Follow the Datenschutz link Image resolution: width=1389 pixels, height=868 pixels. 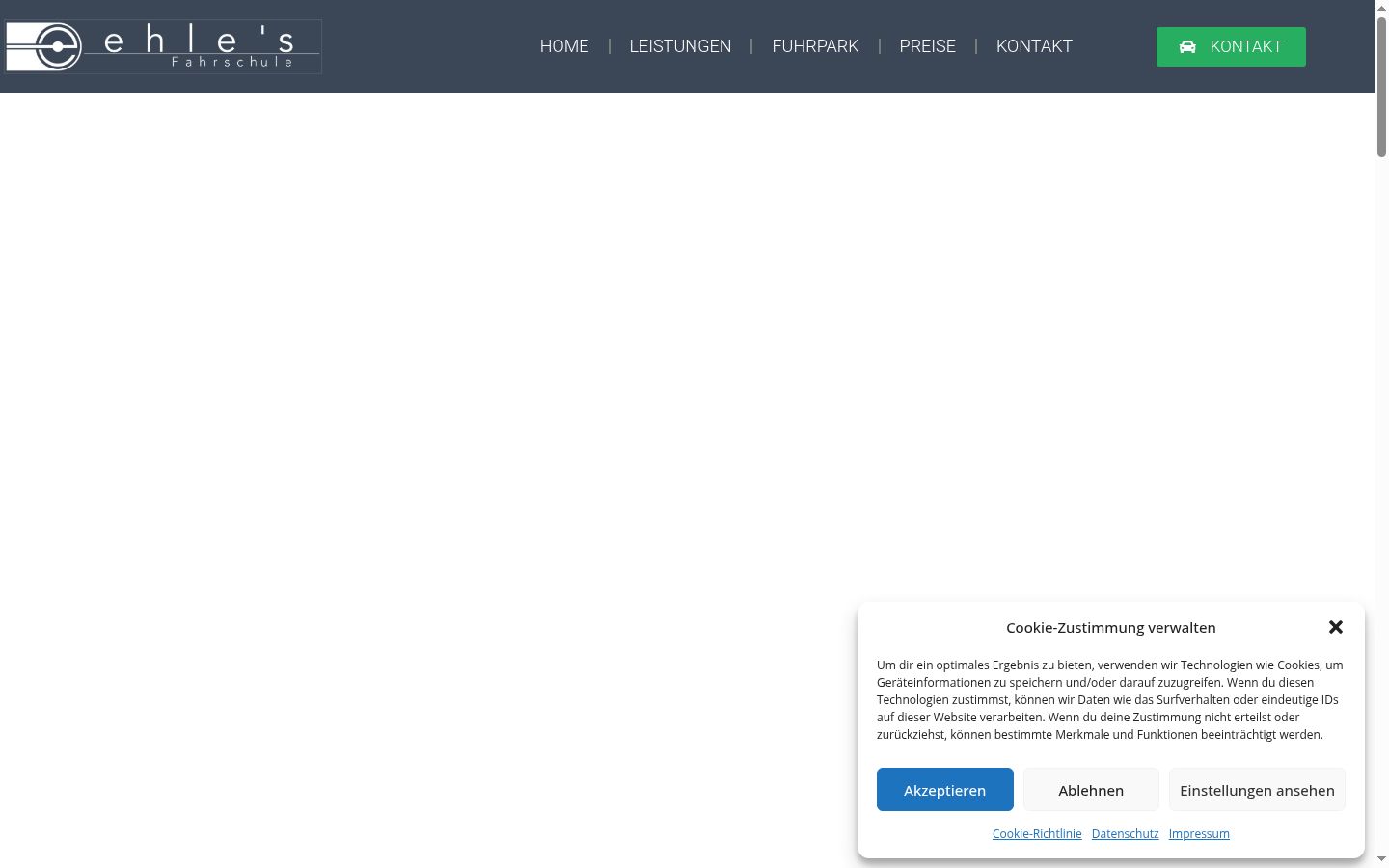click(1125, 833)
